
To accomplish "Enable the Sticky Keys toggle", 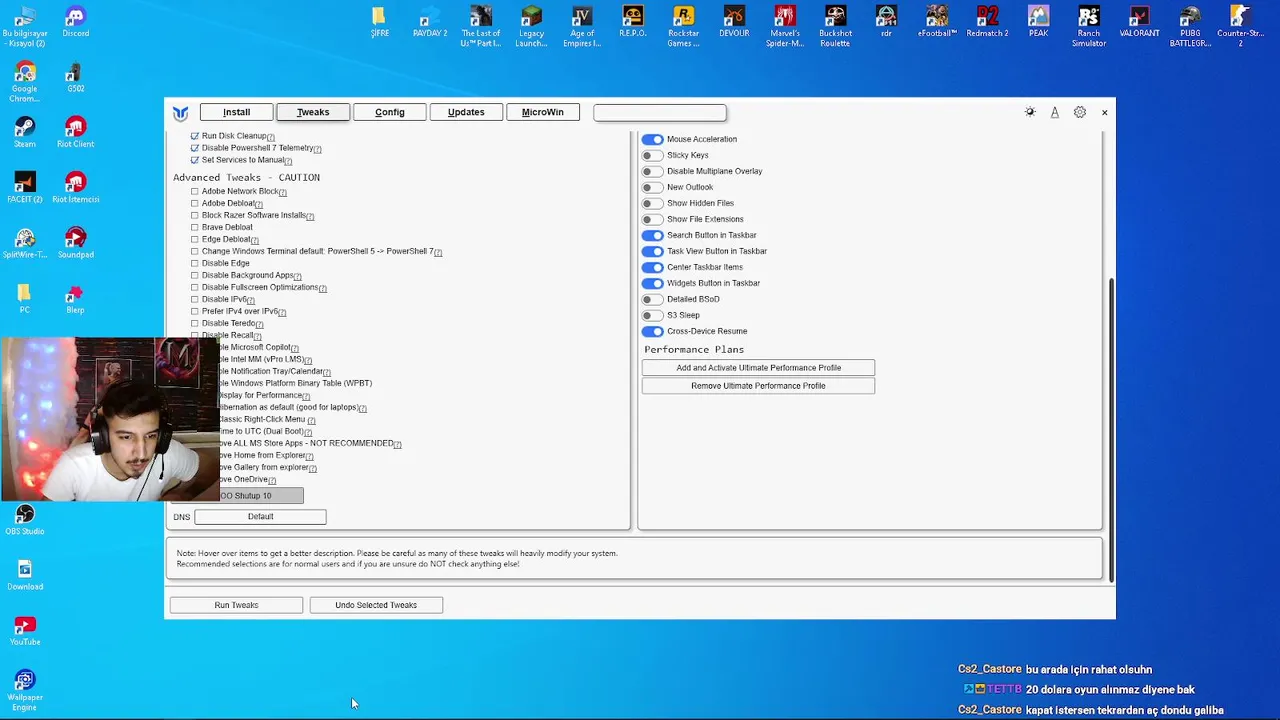I will tap(652, 155).
